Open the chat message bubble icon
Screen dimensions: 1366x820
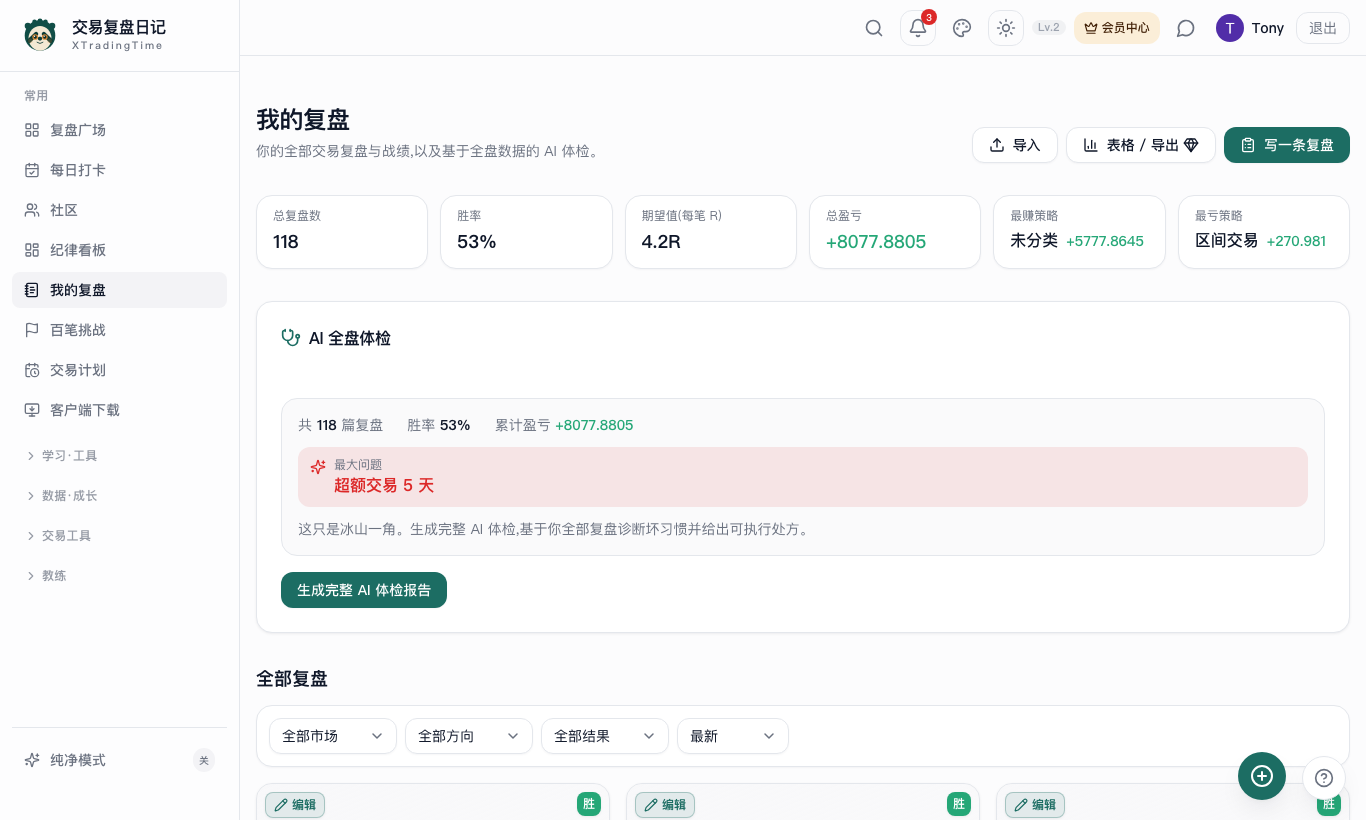[x=1186, y=28]
